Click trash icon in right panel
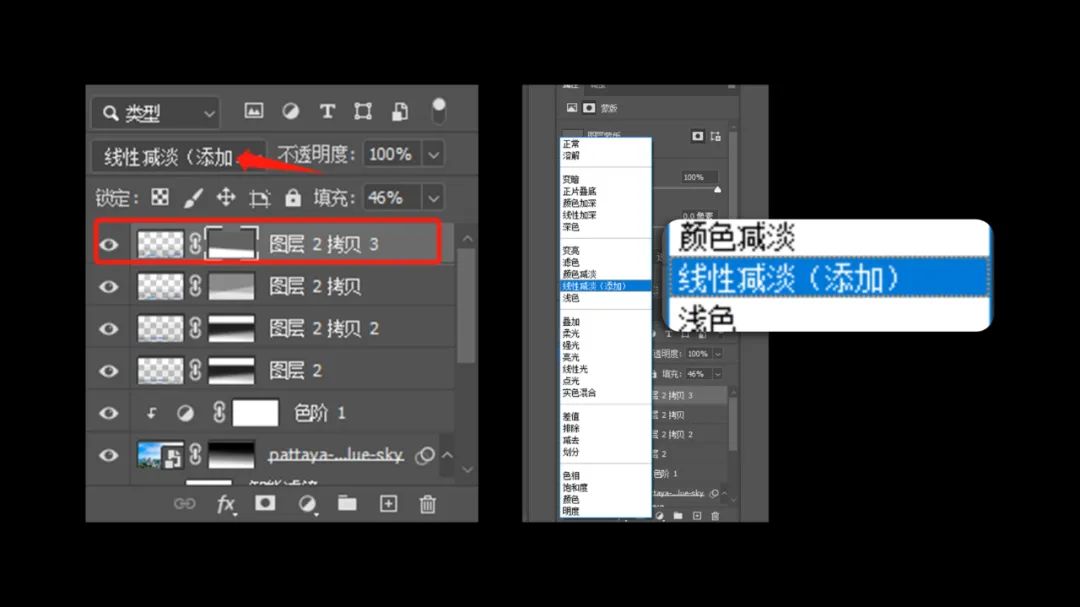 click(x=715, y=515)
